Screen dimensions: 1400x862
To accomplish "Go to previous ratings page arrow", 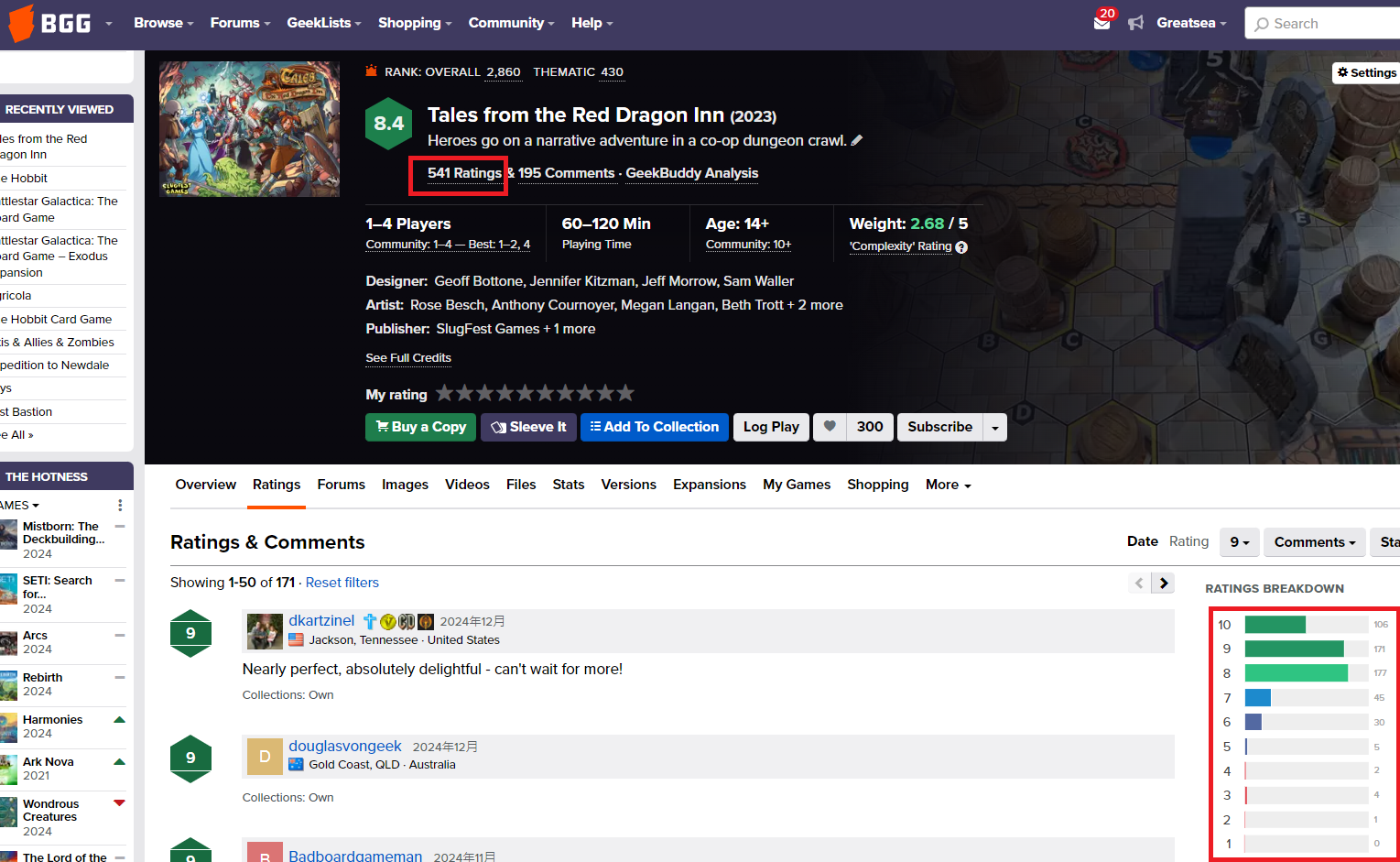I will point(1139,583).
